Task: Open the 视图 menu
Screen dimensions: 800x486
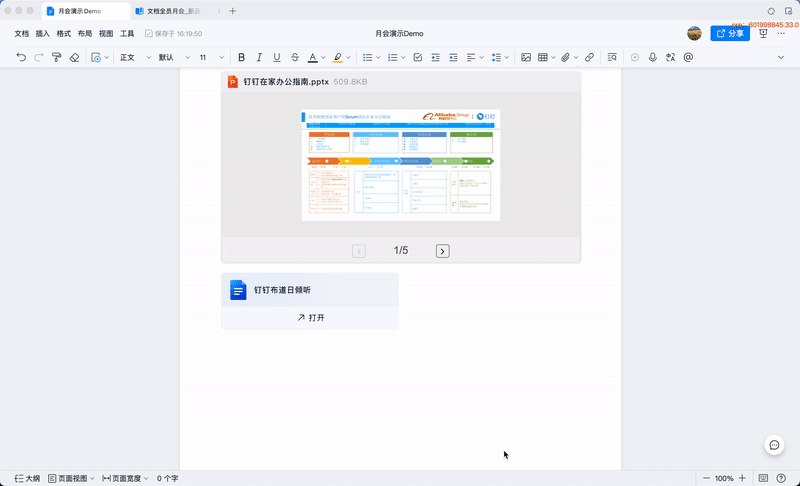Action: tap(106, 34)
